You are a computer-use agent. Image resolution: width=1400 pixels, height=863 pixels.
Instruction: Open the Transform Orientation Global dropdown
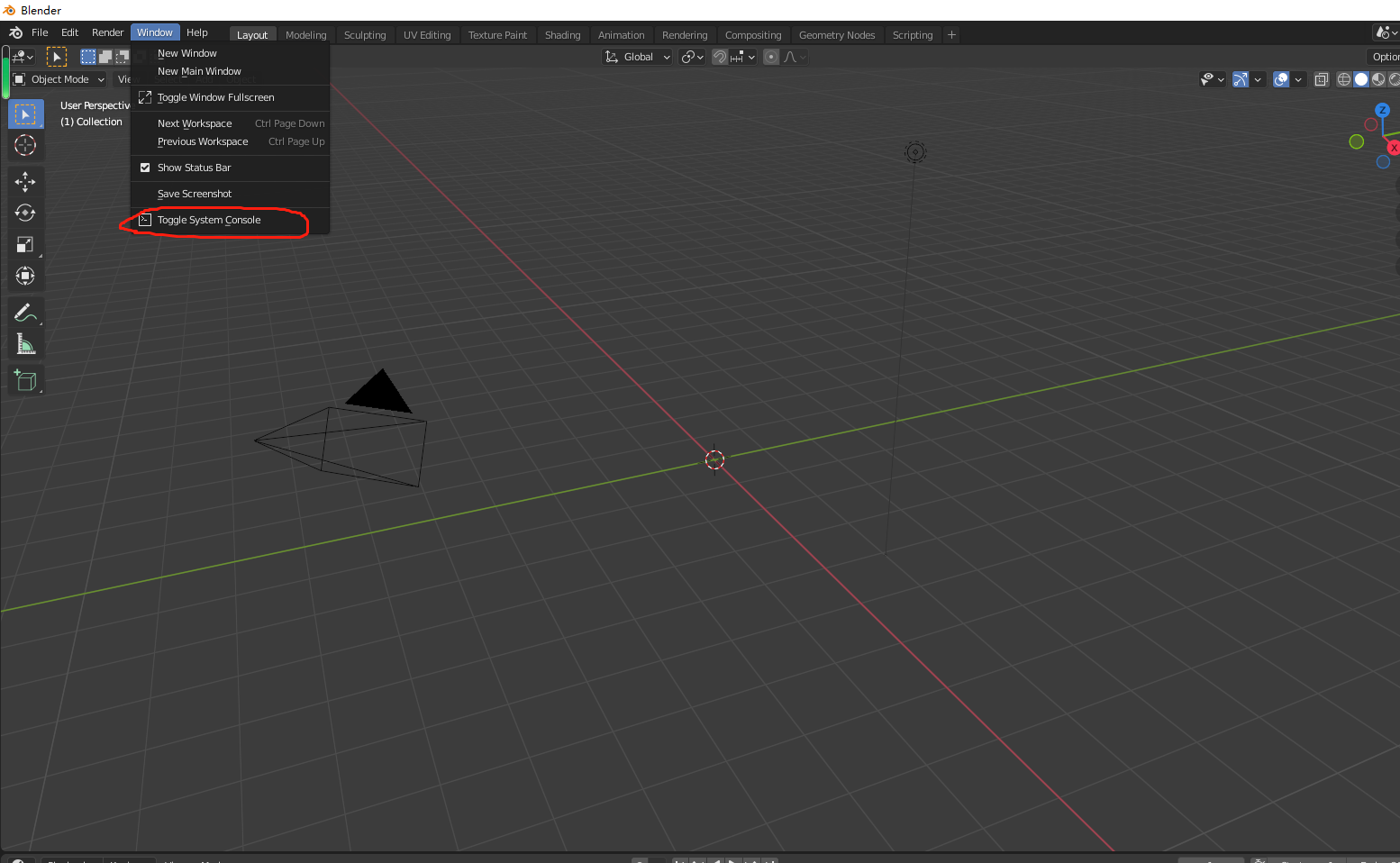click(637, 56)
